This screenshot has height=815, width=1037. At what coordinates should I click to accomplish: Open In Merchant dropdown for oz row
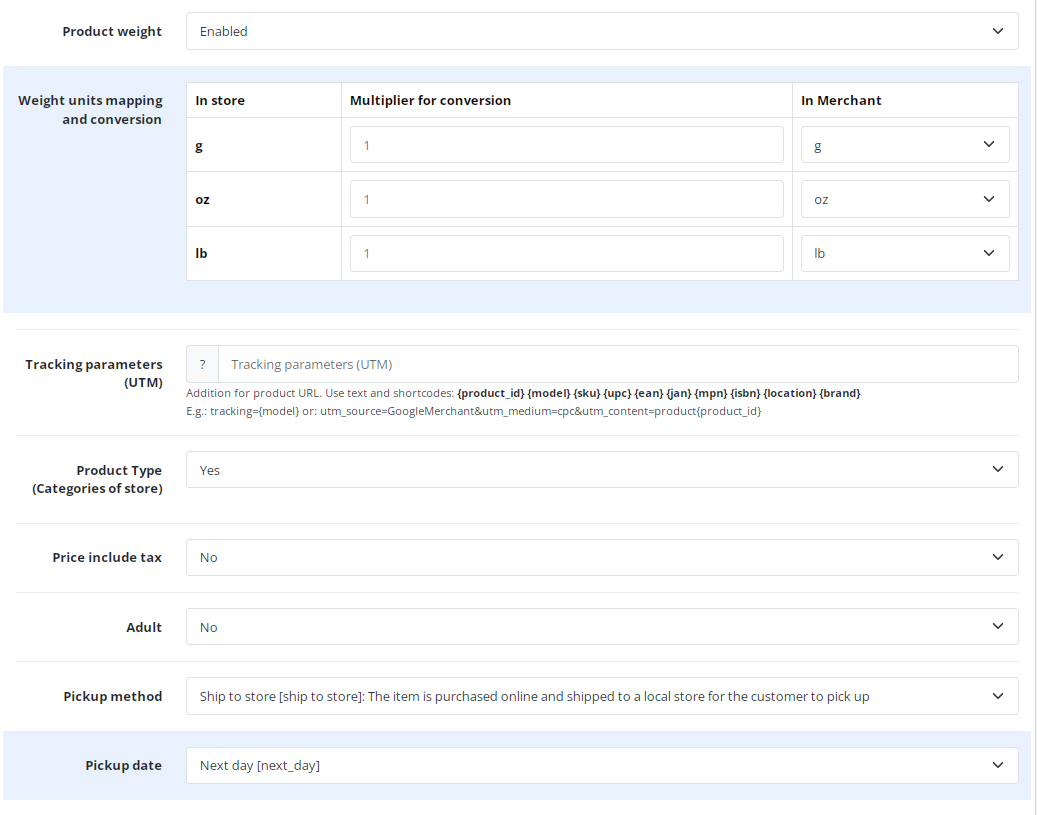point(905,199)
